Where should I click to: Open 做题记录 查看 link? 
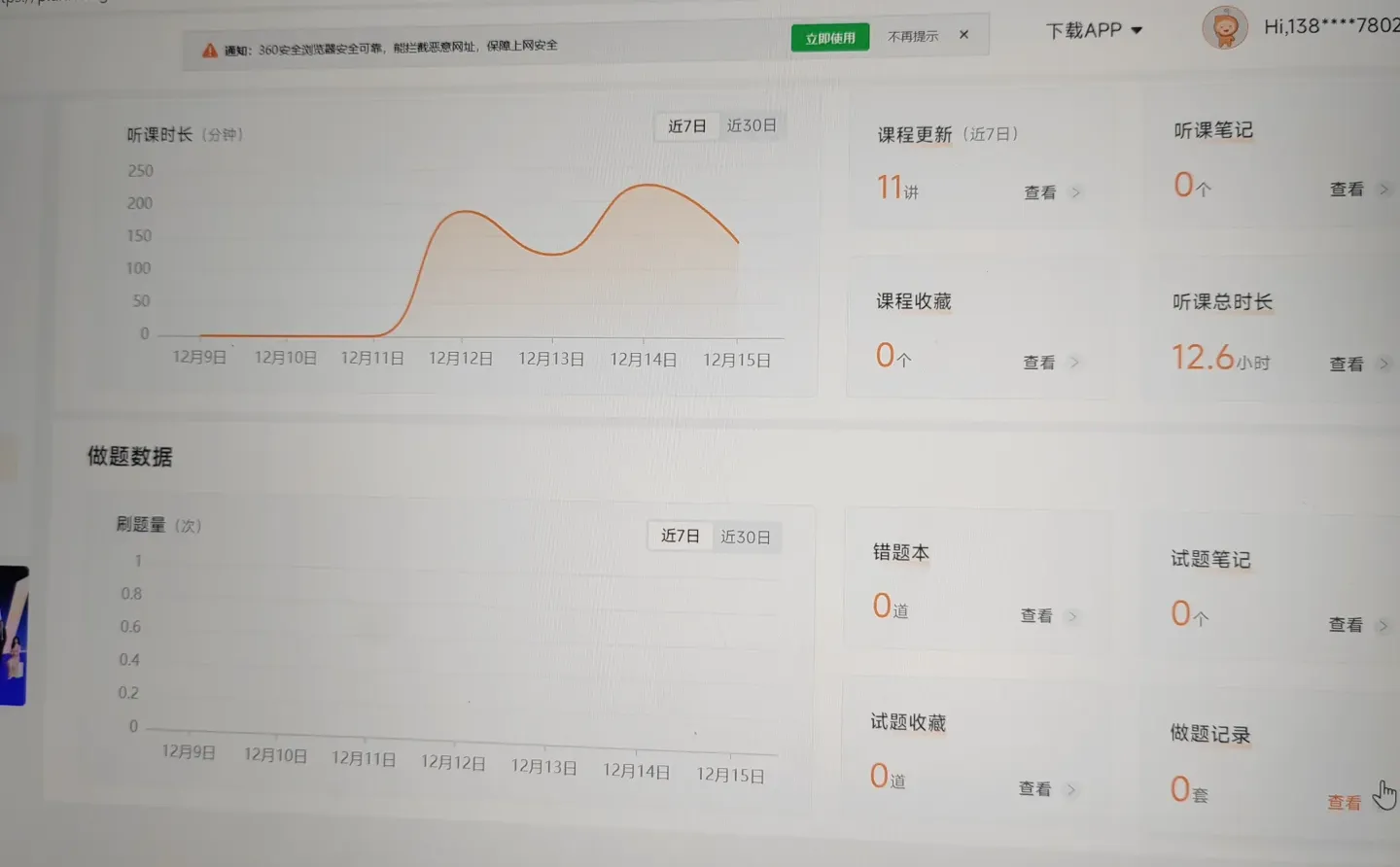(x=1345, y=803)
